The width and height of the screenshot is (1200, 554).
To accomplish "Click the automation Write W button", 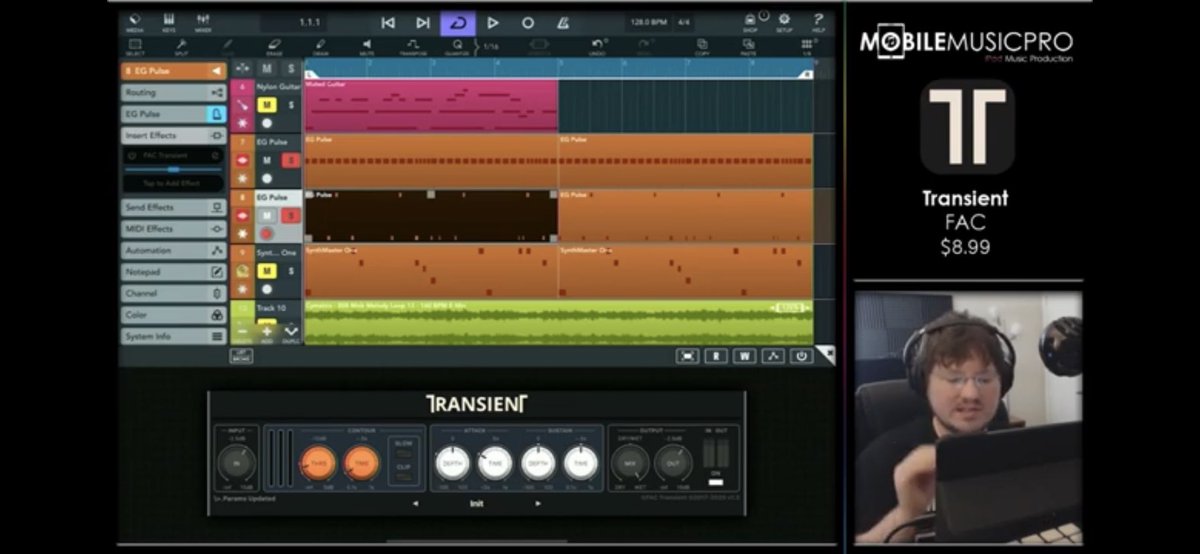I will click(745, 355).
